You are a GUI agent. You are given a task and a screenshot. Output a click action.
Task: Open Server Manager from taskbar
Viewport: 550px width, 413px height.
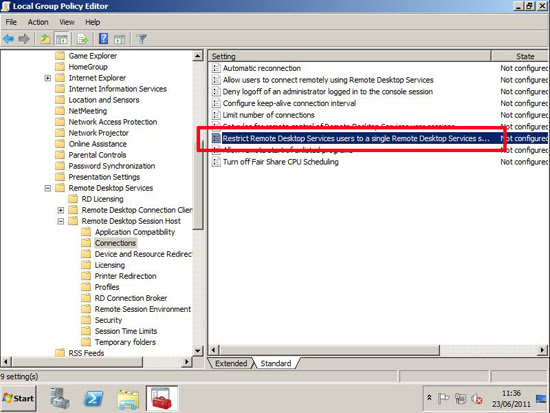(x=60, y=398)
